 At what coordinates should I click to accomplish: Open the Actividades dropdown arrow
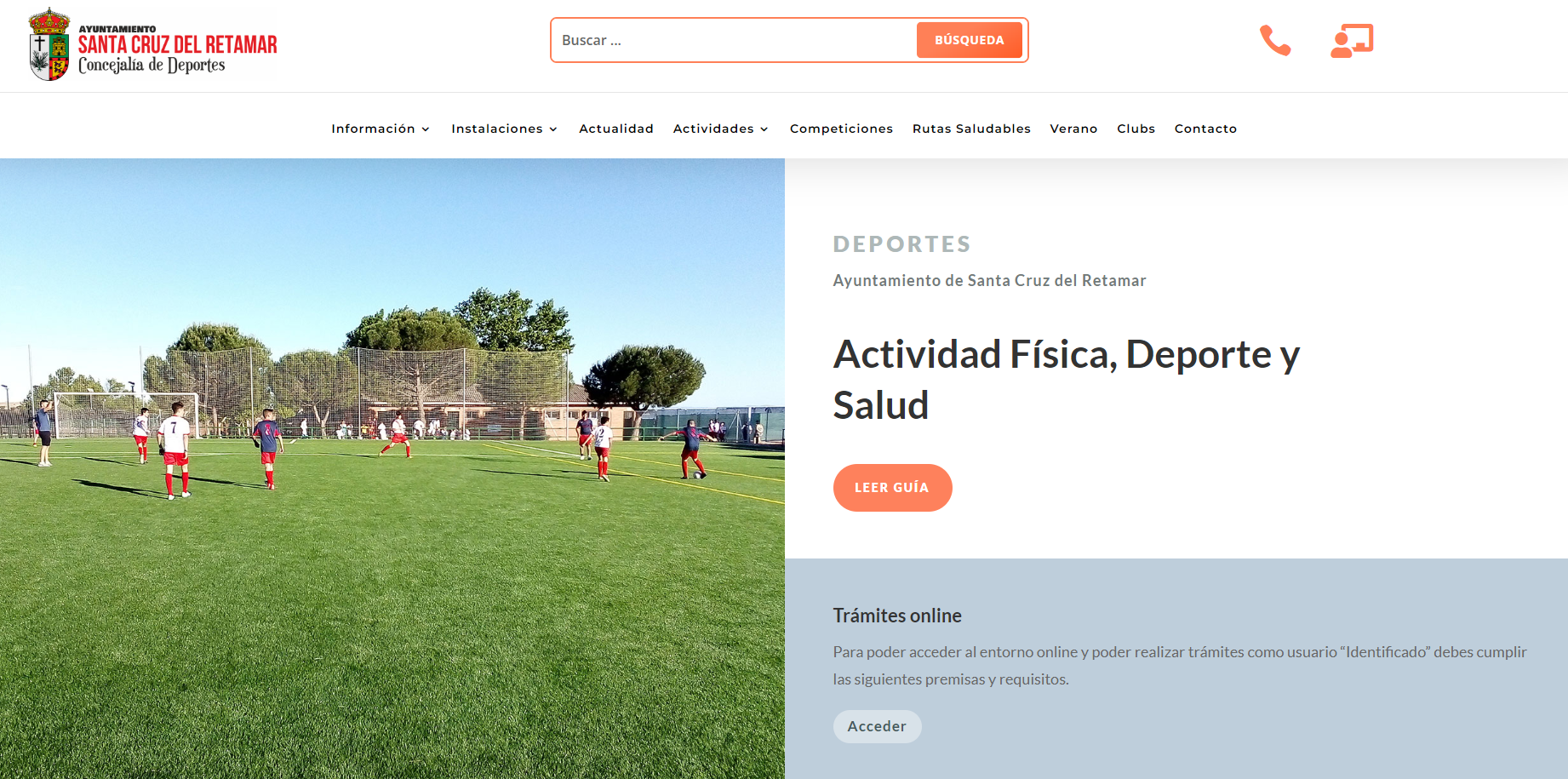(x=764, y=129)
